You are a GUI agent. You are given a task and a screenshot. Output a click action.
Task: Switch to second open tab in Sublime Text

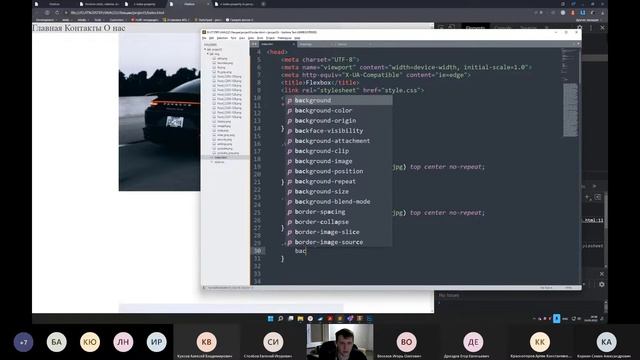pyautogui.click(x=316, y=44)
